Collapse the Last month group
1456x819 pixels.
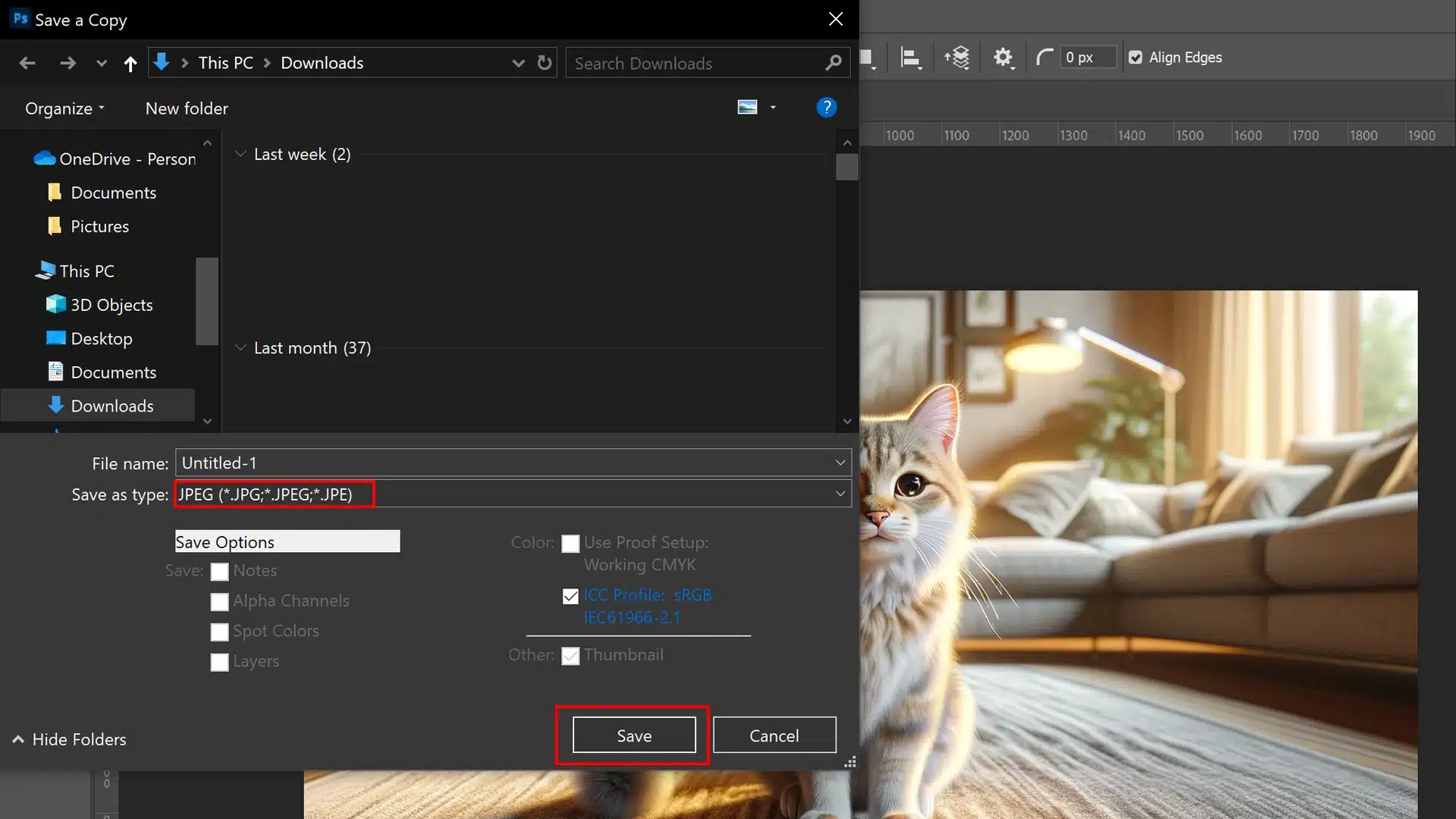point(240,347)
